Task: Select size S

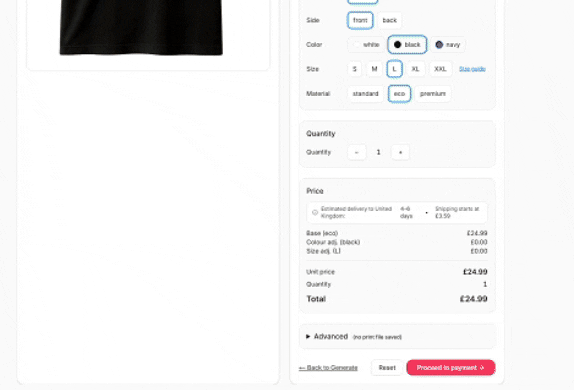Action: (x=354, y=69)
